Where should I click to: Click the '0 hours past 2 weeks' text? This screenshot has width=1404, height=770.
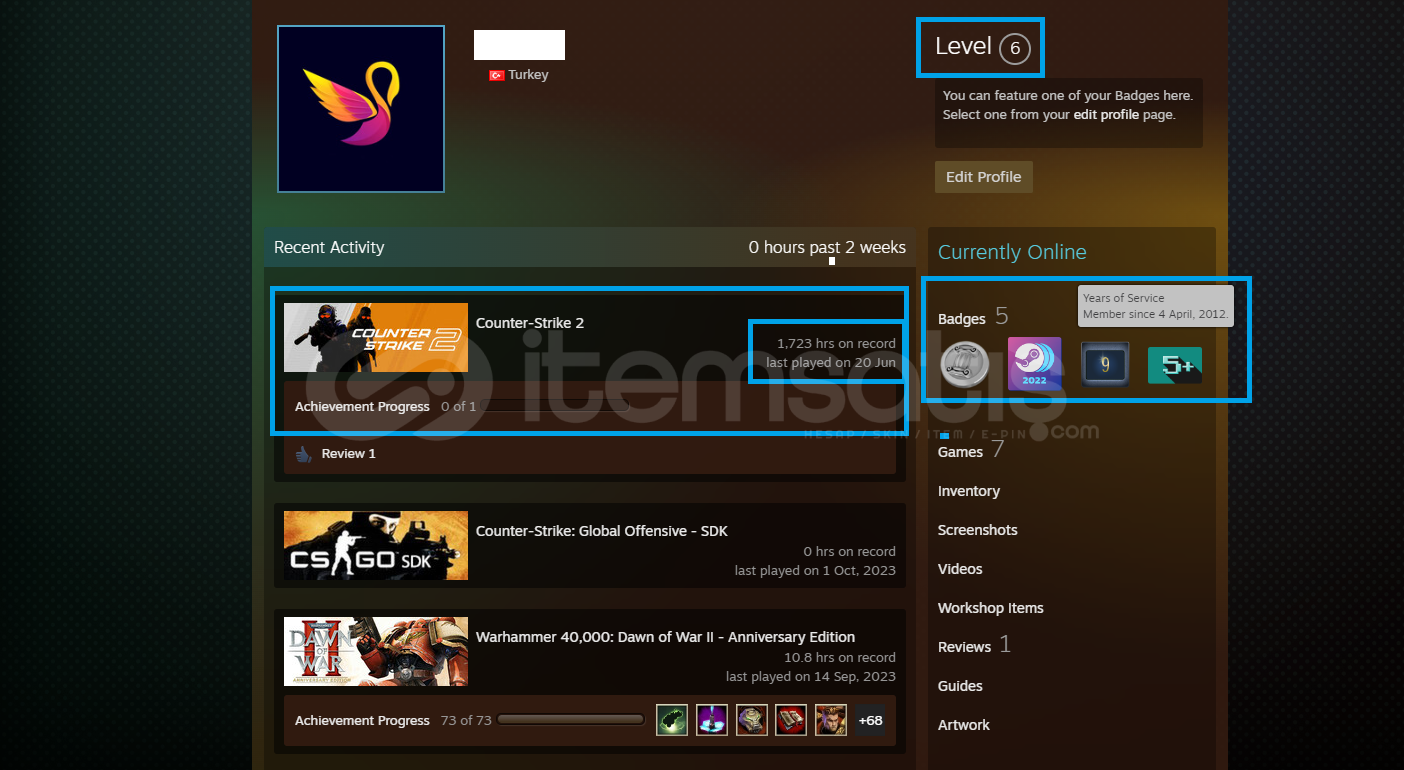[827, 247]
